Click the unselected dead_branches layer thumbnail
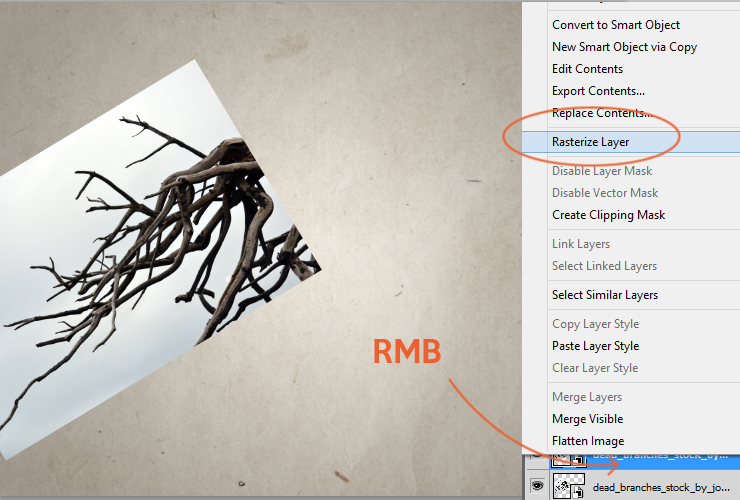This screenshot has width=740, height=500. pyautogui.click(x=569, y=486)
